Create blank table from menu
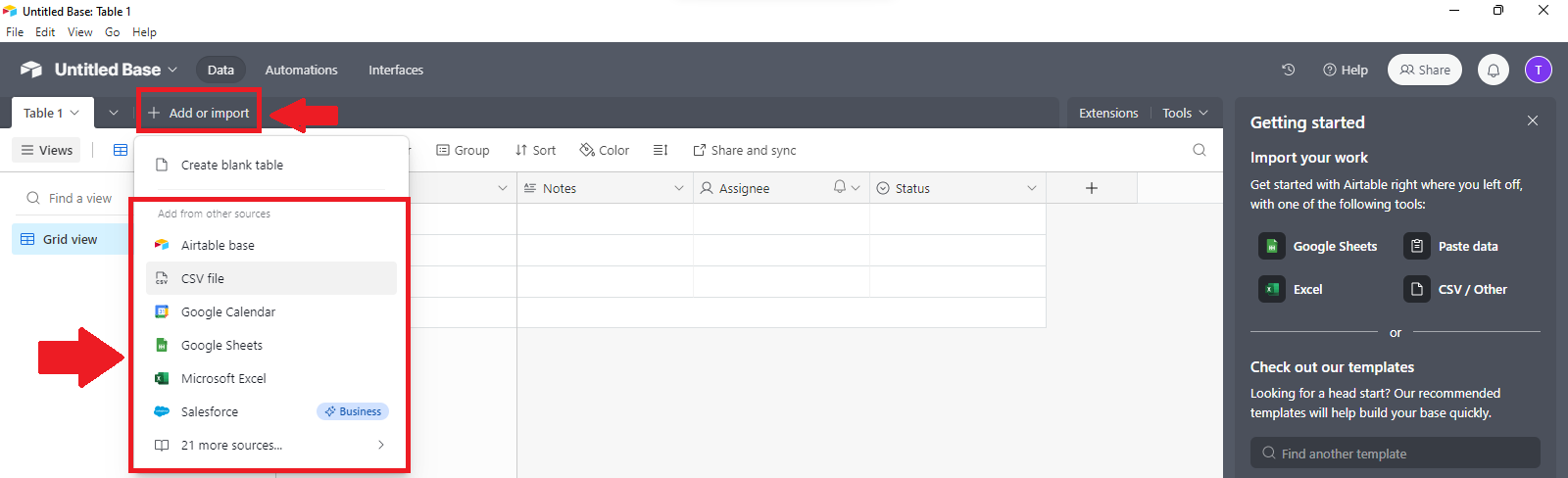 point(271,165)
